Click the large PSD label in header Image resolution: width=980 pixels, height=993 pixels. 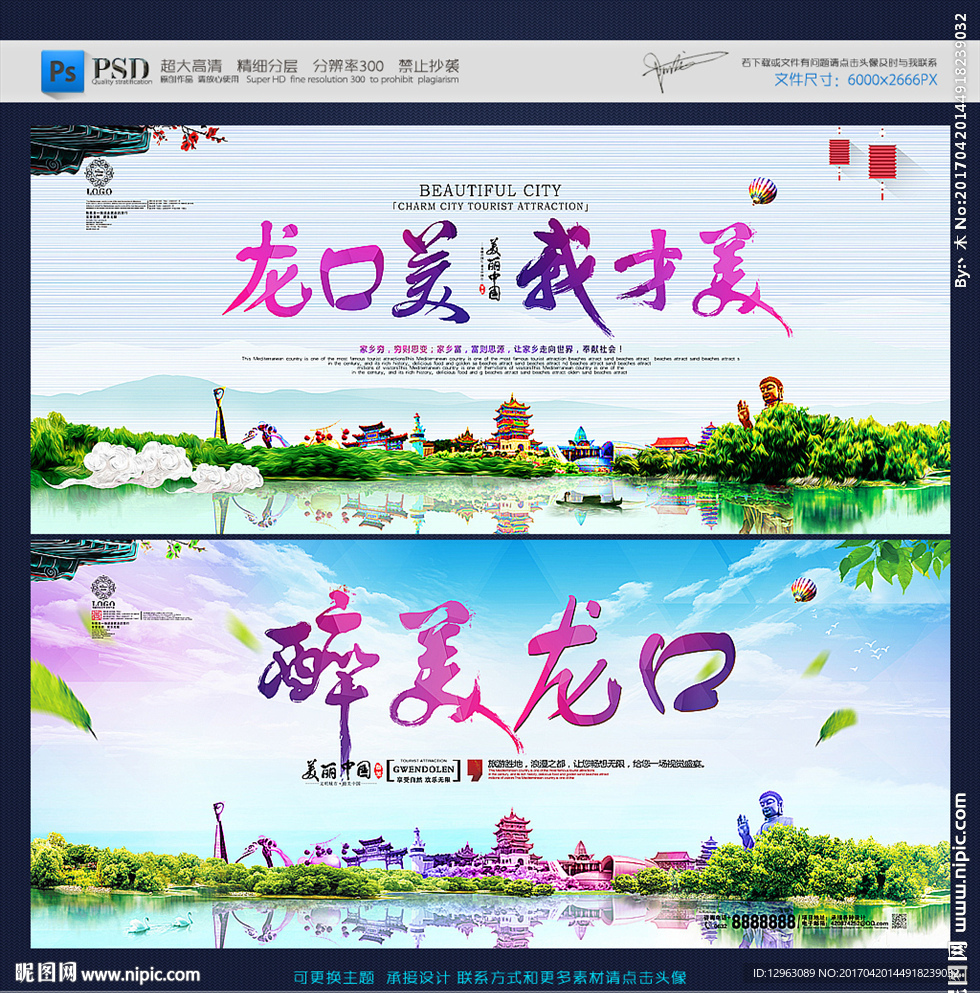[x=120, y=68]
